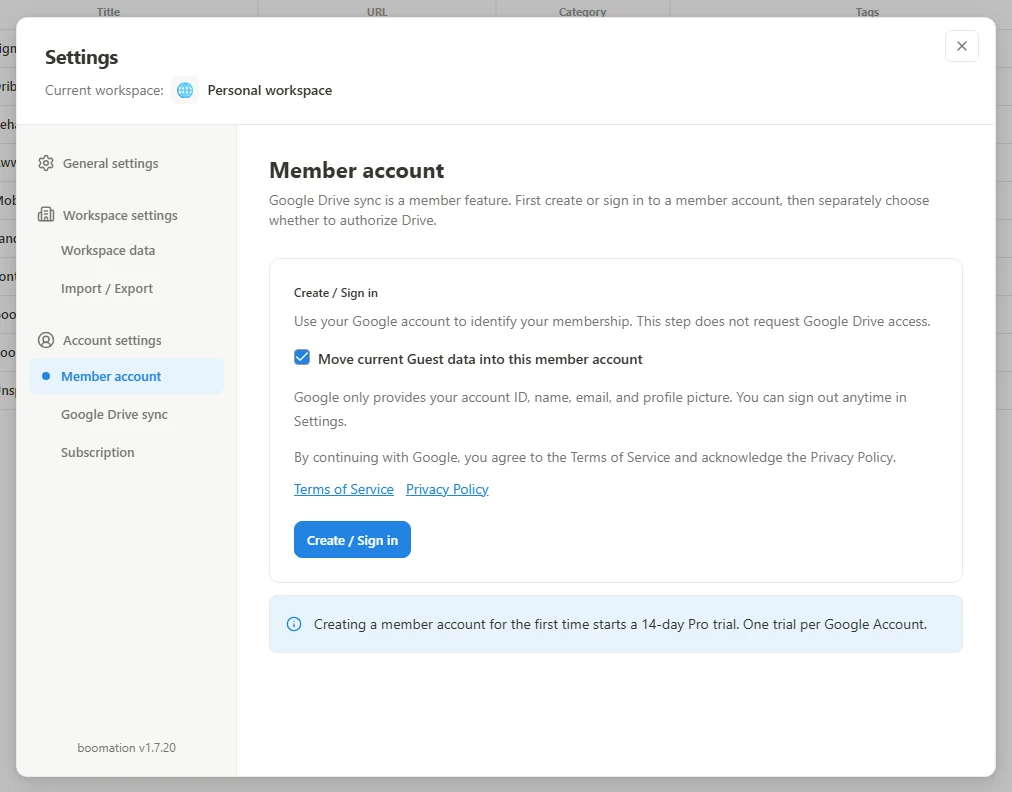
Task: Go to Import / Export page
Action: [107, 289]
